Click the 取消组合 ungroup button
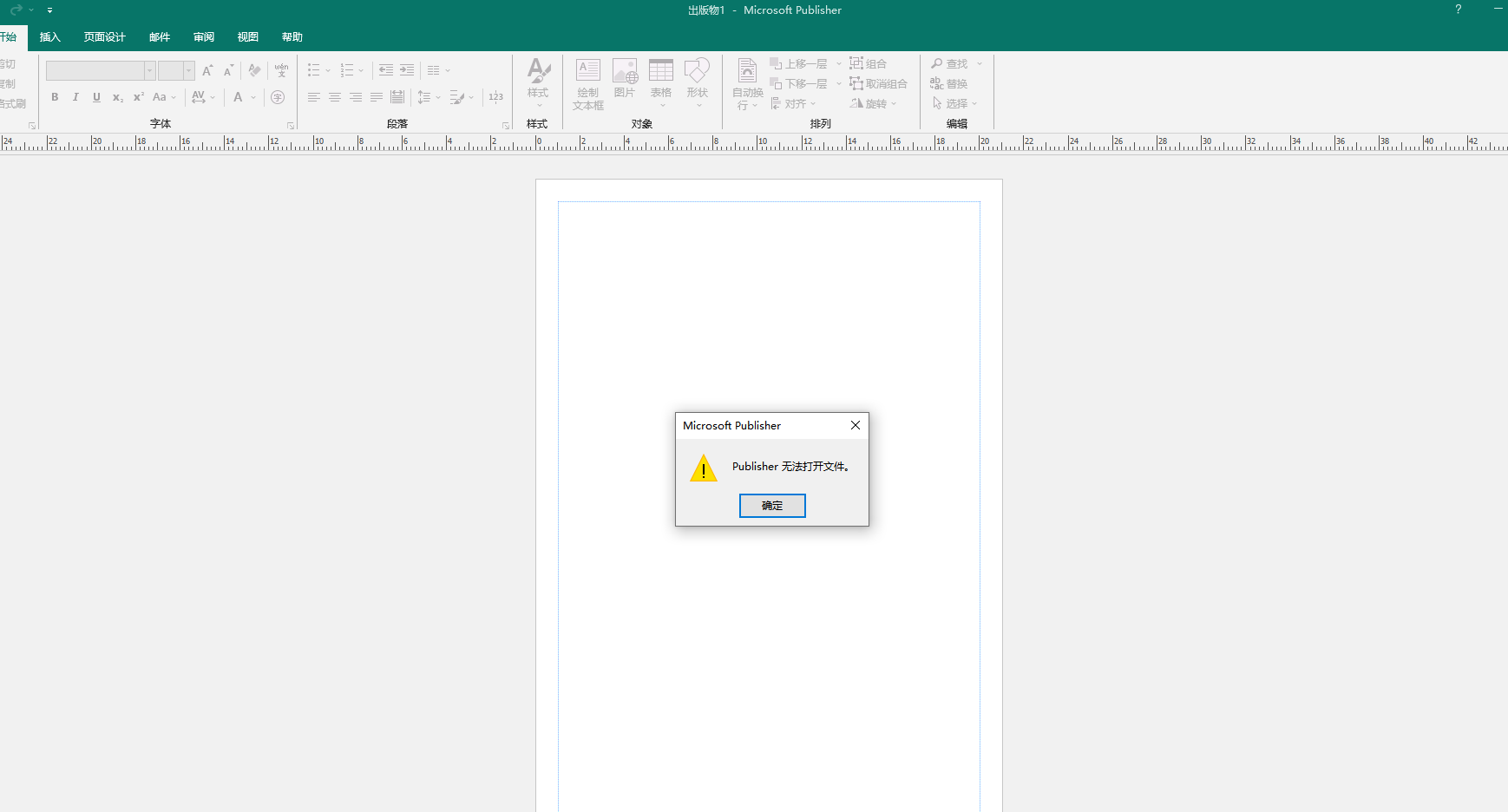Viewport: 1508px width, 812px height. (x=878, y=84)
